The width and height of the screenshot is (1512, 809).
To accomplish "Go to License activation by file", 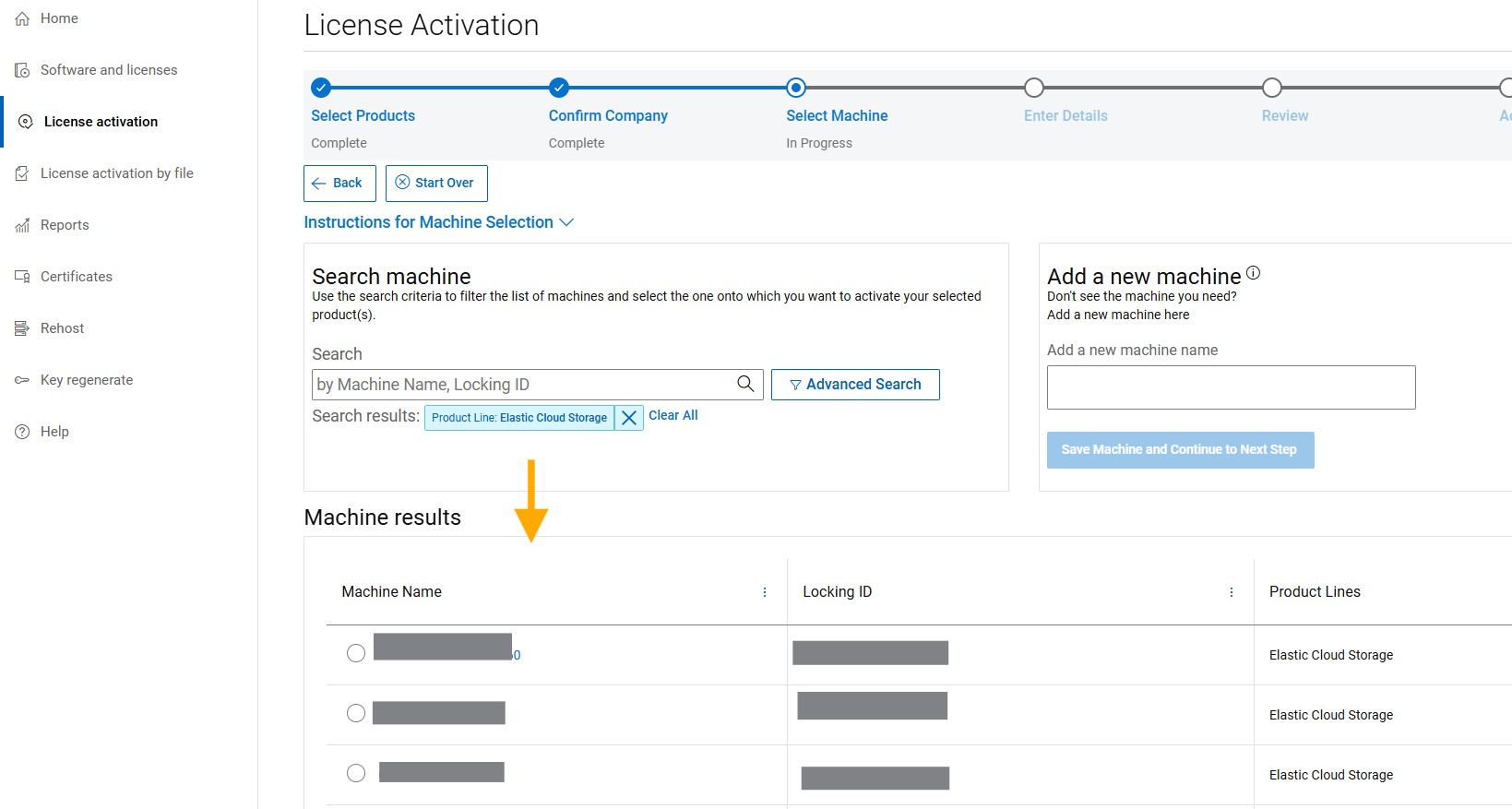I will pyautogui.click(x=116, y=173).
